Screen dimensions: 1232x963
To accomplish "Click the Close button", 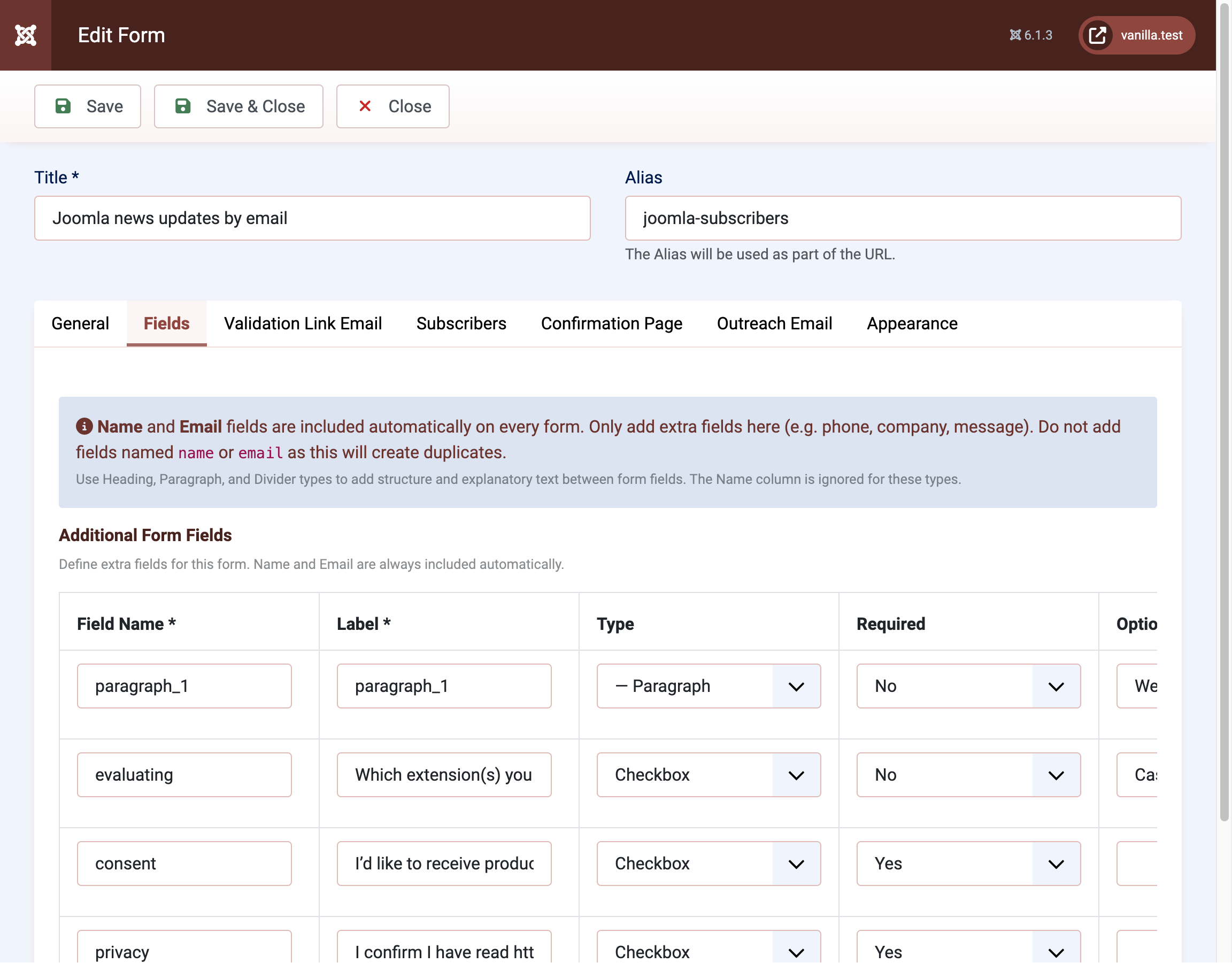I will point(392,106).
